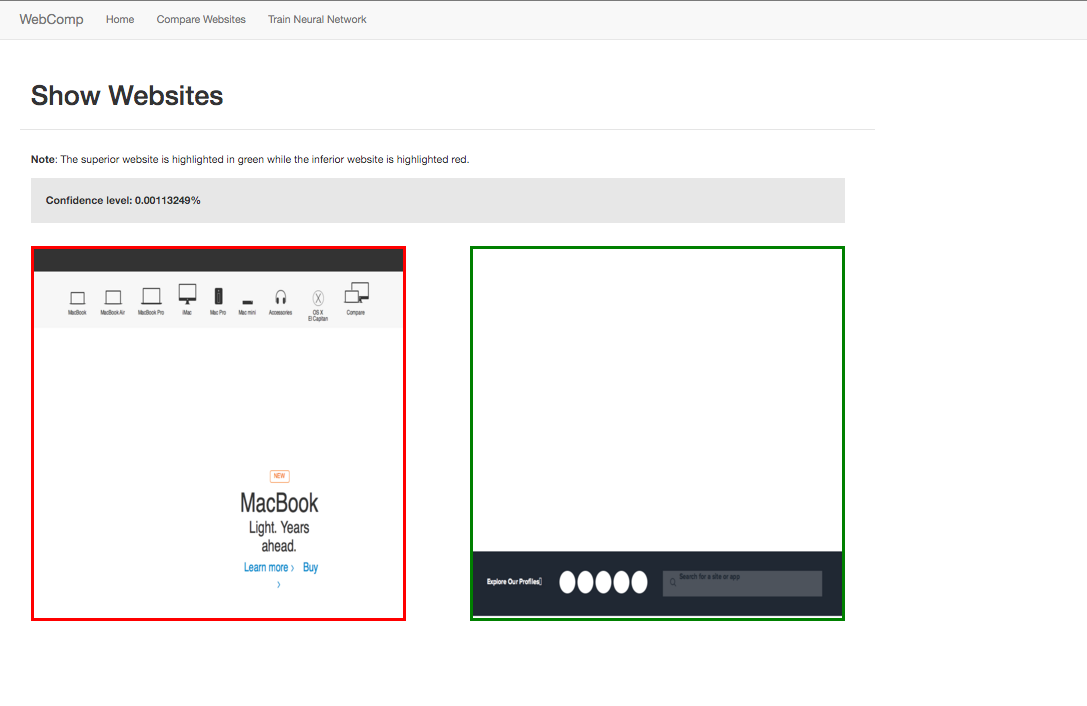Click the Buy link
This screenshot has height=706, width=1087.
310,567
